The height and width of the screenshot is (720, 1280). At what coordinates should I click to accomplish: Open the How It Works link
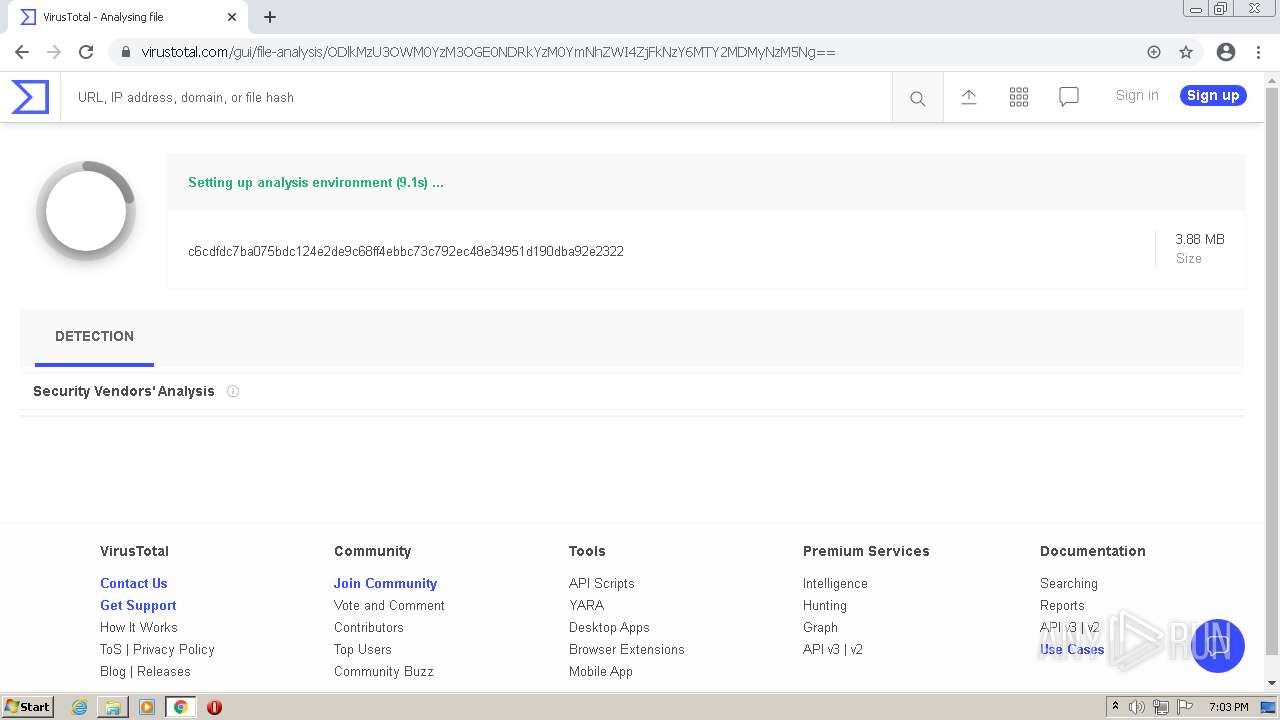(138, 627)
